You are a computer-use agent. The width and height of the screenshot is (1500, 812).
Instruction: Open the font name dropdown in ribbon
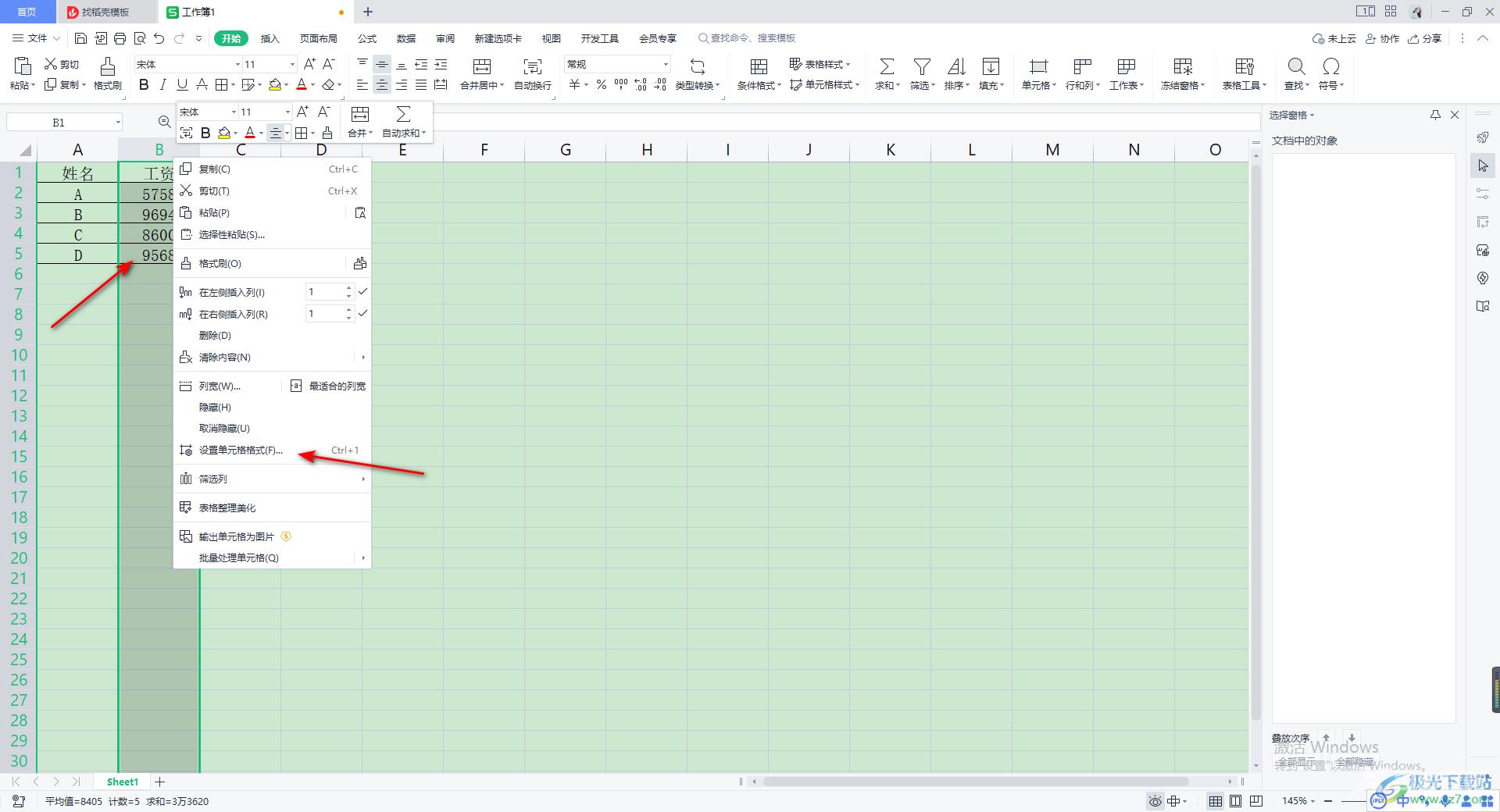(237, 64)
